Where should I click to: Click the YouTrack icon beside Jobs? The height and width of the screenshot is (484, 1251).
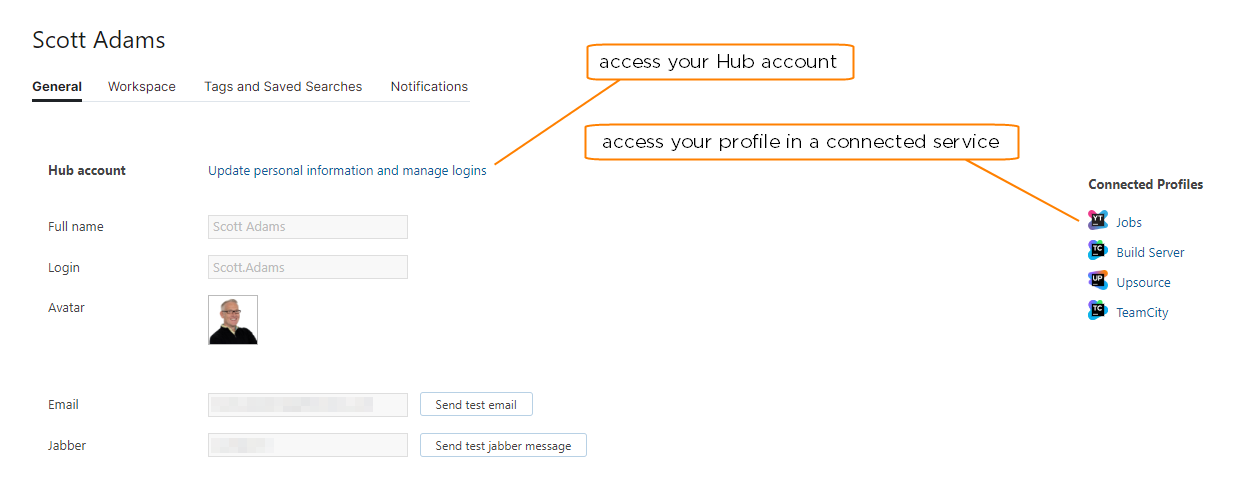pos(1098,221)
